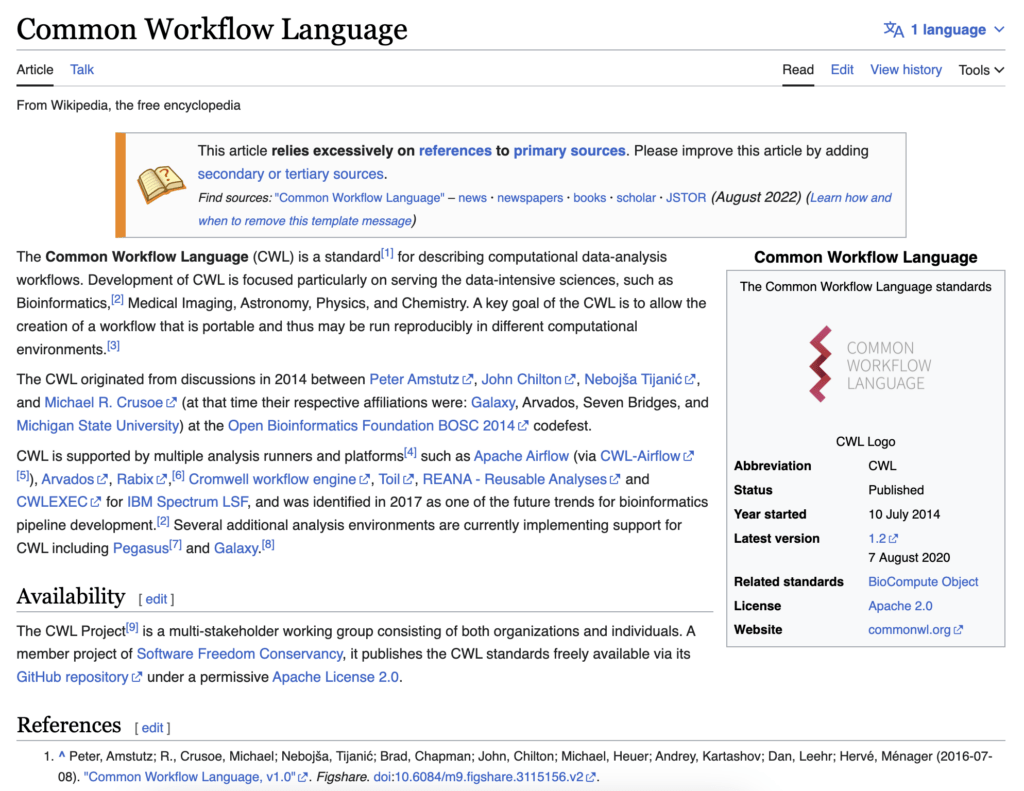Open Open Bioinformatics Foundation BOSC 2014 link
1024x791 pixels.
(x=377, y=426)
